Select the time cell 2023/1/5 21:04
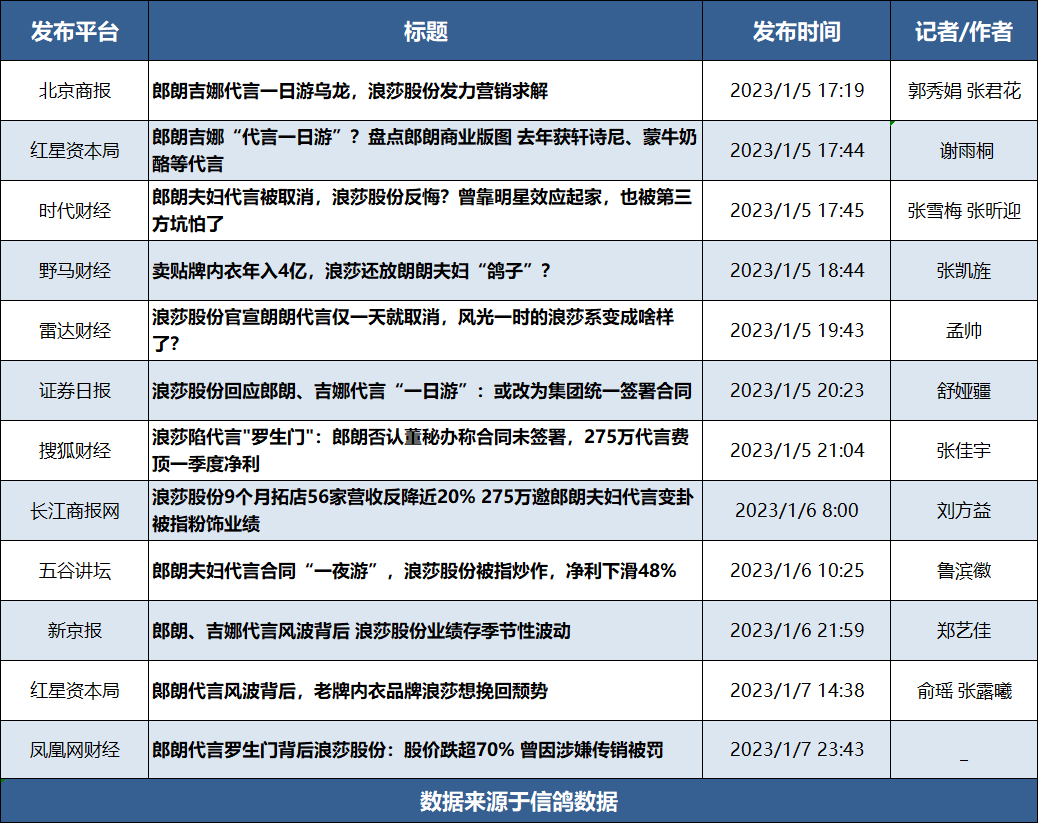The height and width of the screenshot is (823, 1038). point(796,450)
